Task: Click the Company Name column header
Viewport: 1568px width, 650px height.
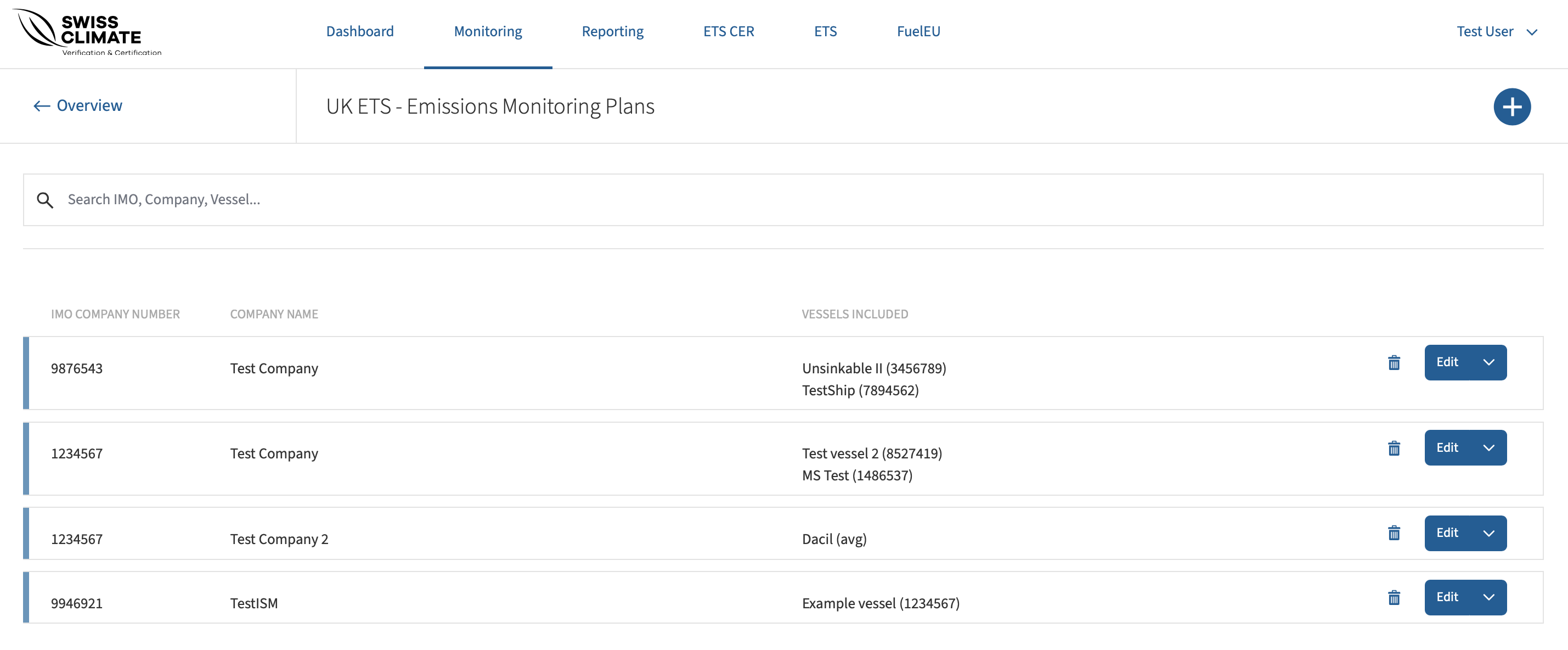Action: click(x=274, y=315)
